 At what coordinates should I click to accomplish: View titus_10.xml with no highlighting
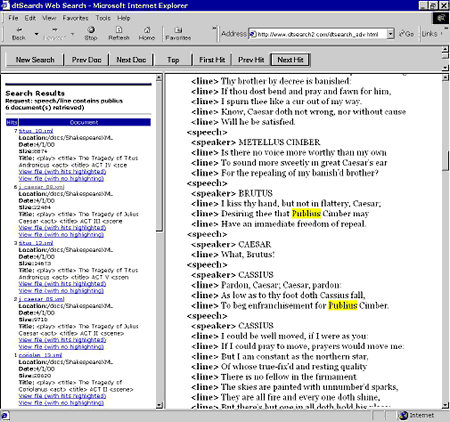(x=61, y=179)
